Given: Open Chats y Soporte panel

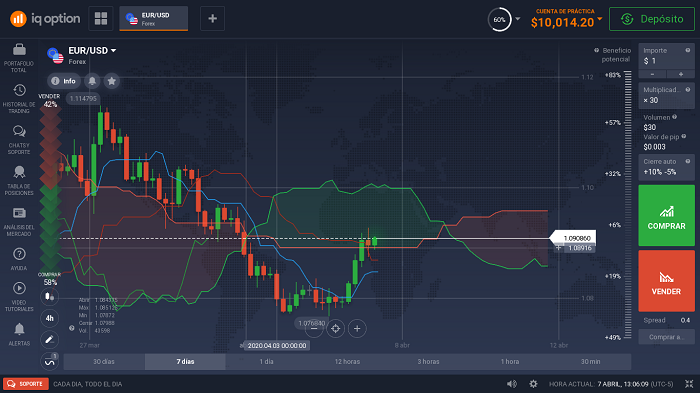Looking at the screenshot, I should [x=19, y=140].
